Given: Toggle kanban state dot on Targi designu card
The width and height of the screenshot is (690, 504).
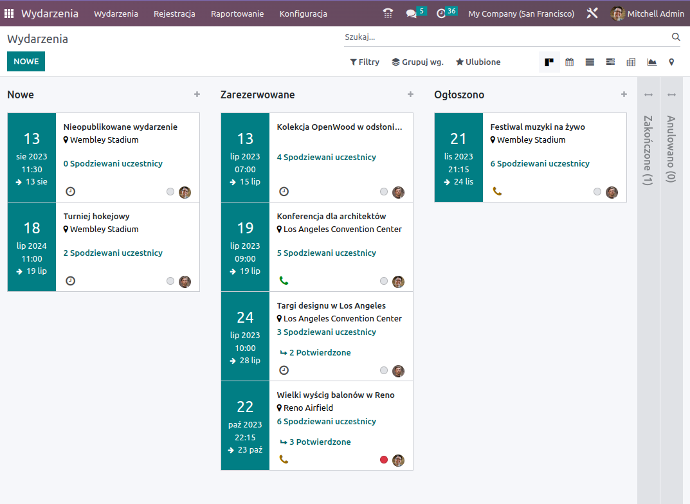Looking at the screenshot, I should (384, 370).
